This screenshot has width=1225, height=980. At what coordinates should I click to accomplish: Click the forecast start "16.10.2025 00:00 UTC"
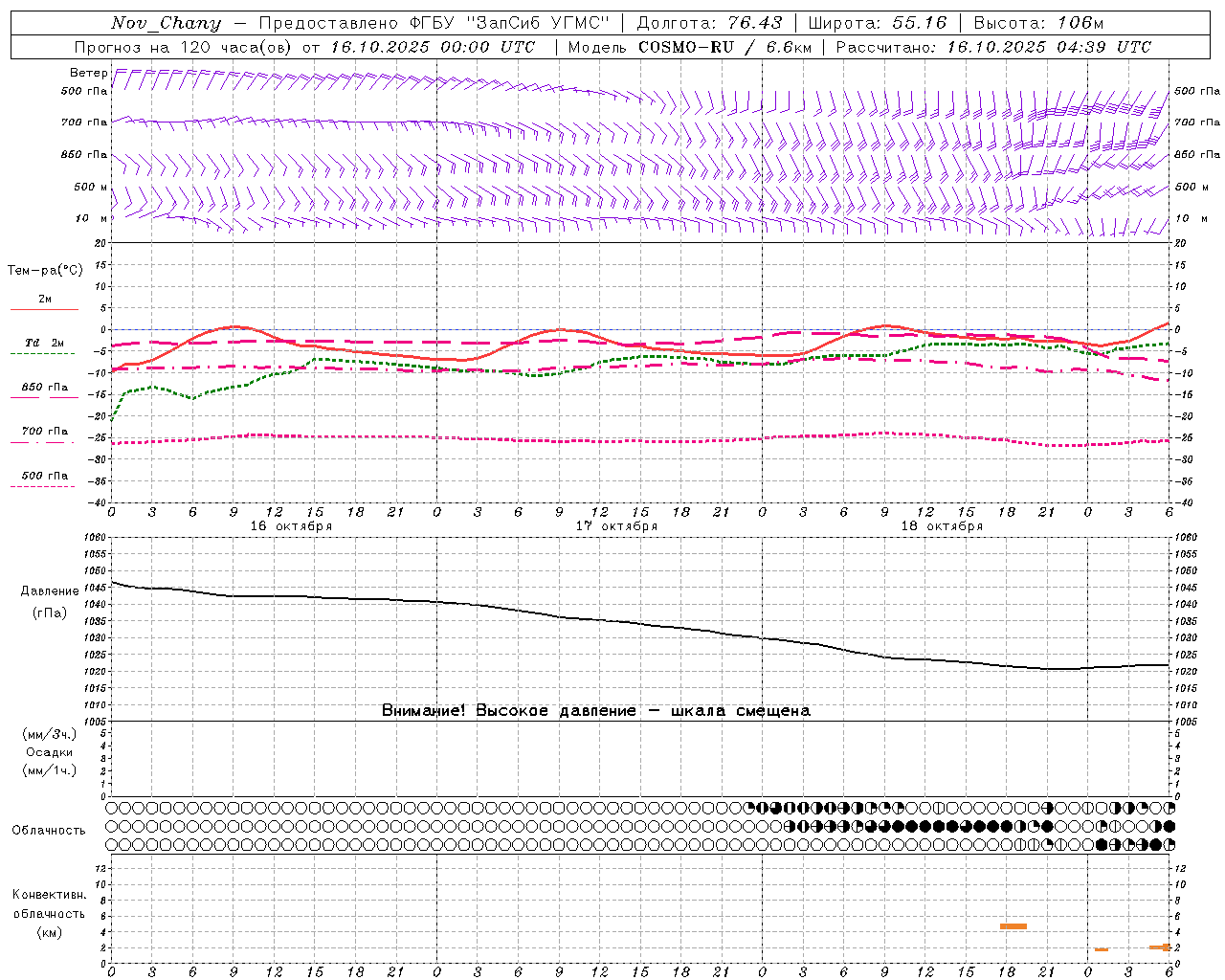tap(433, 47)
